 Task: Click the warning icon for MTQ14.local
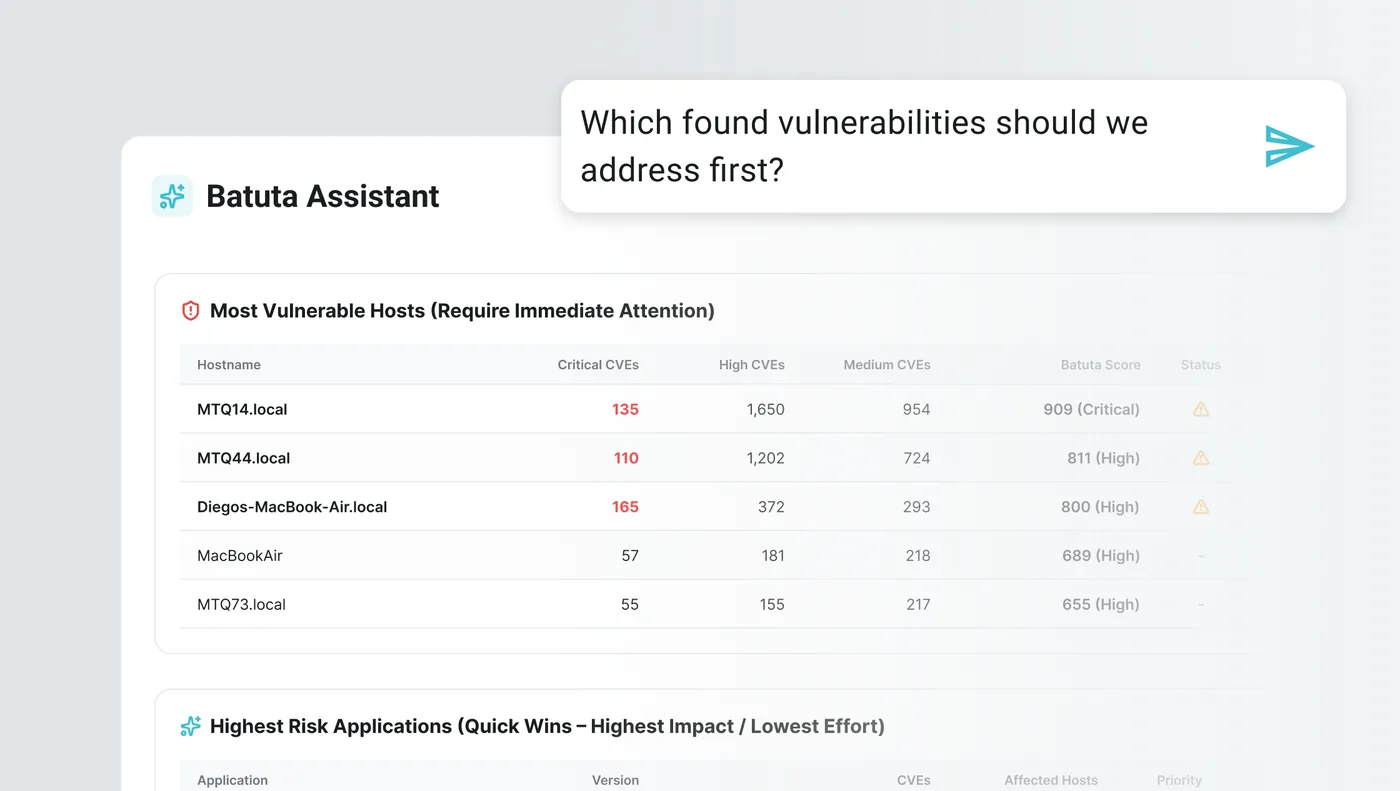pyautogui.click(x=1201, y=409)
